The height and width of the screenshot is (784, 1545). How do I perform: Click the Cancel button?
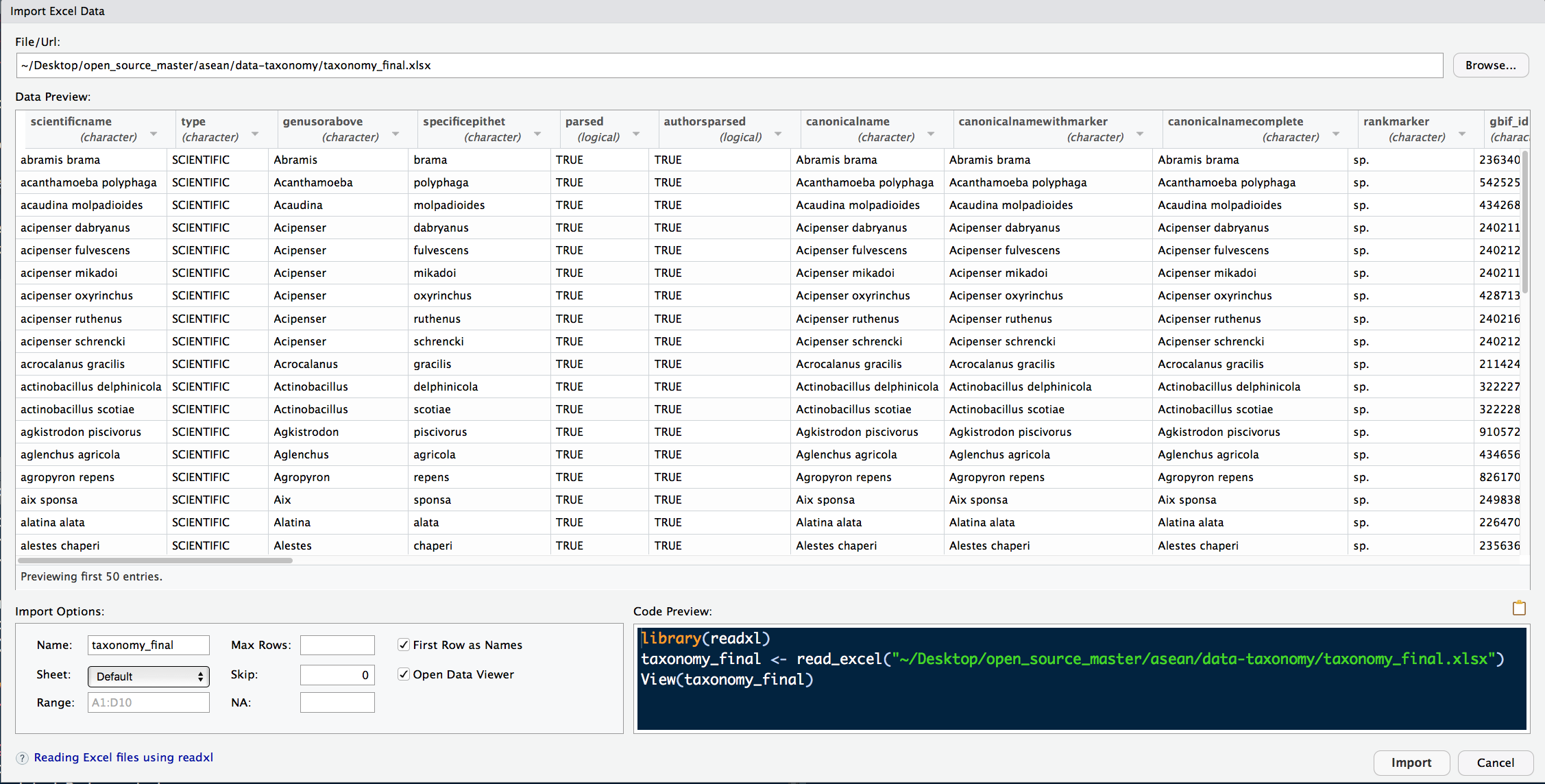click(1496, 763)
